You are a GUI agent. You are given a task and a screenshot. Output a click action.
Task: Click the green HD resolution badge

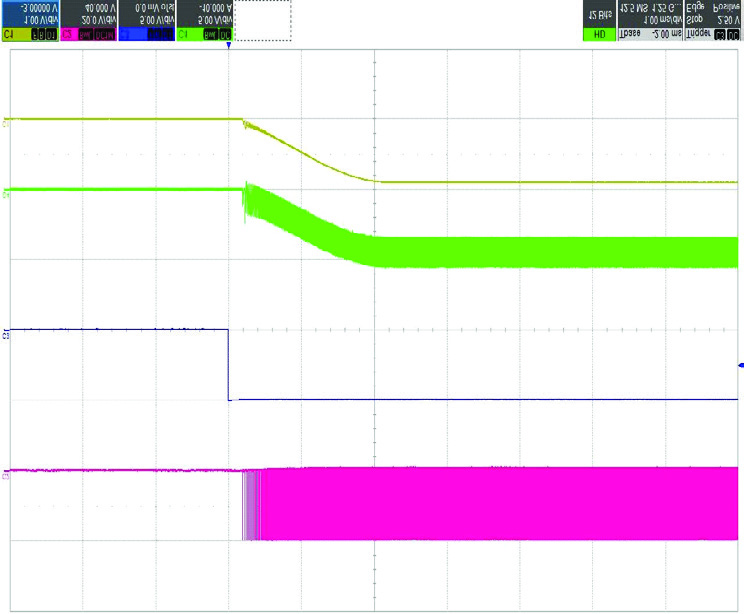click(598, 34)
